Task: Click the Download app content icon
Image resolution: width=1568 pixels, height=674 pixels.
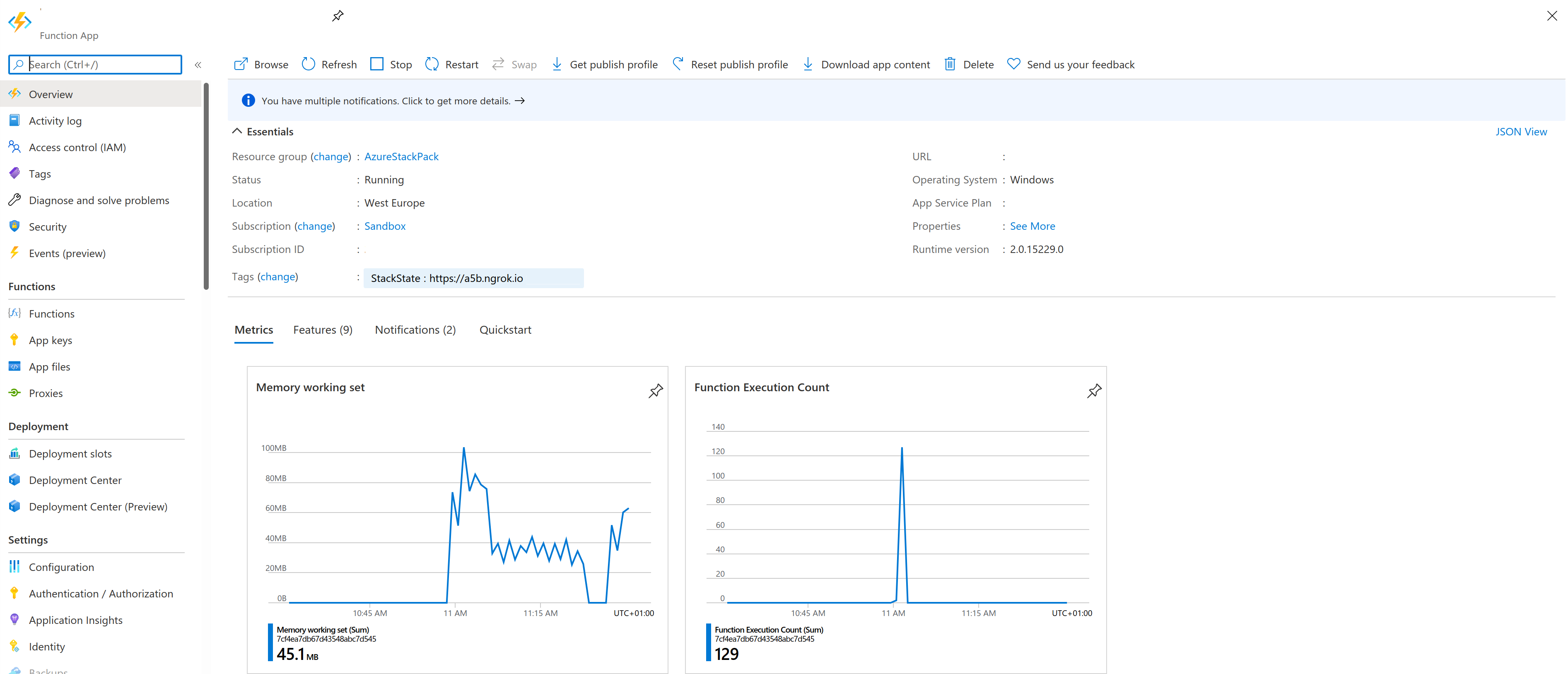Action: tap(808, 64)
